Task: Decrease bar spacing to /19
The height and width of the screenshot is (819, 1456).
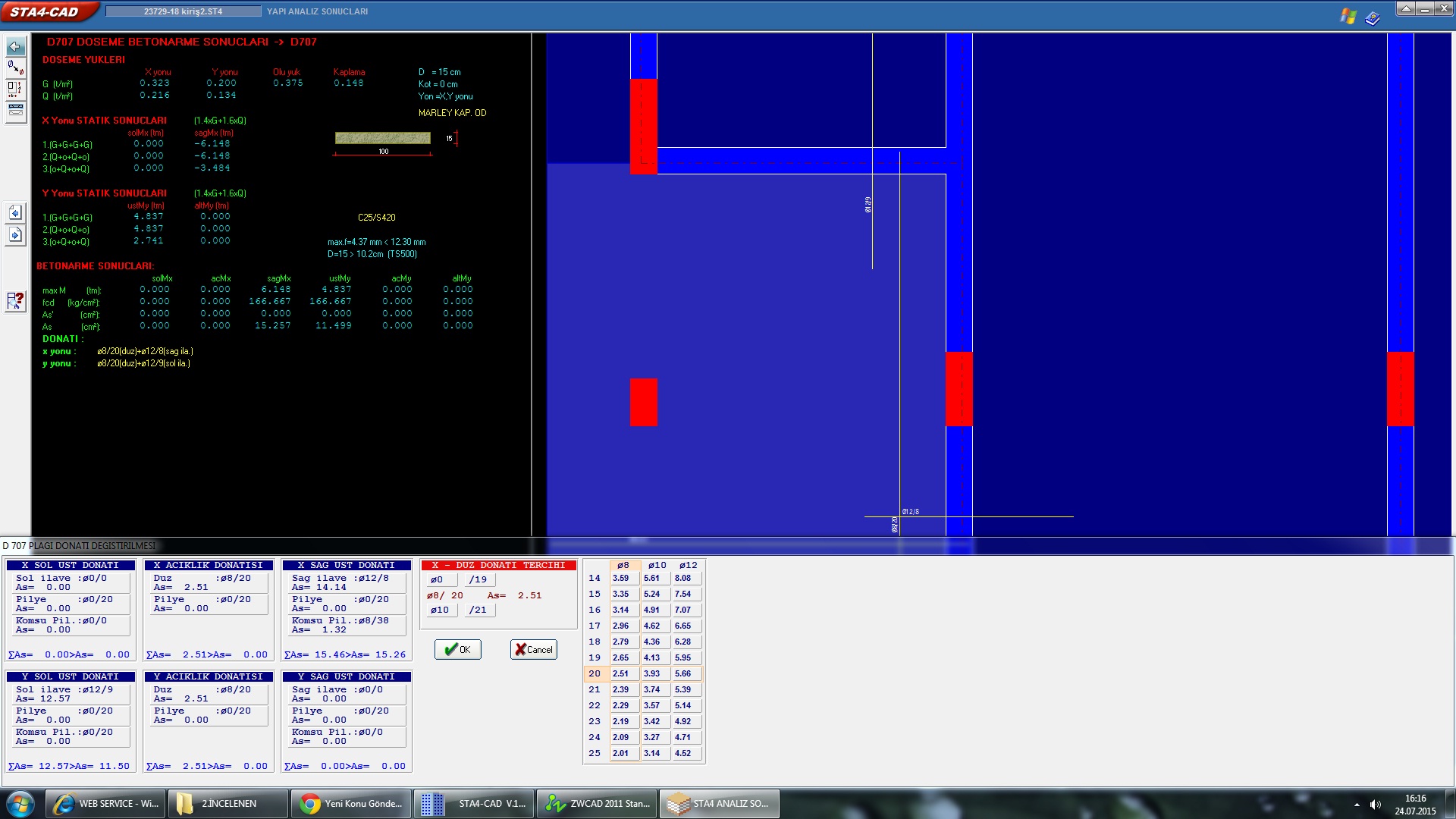Action: tap(479, 580)
